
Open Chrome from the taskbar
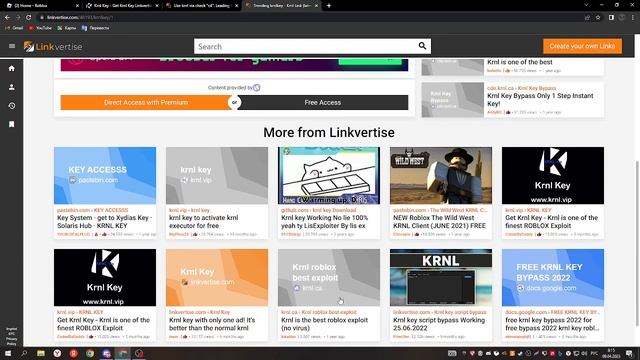tap(90, 353)
